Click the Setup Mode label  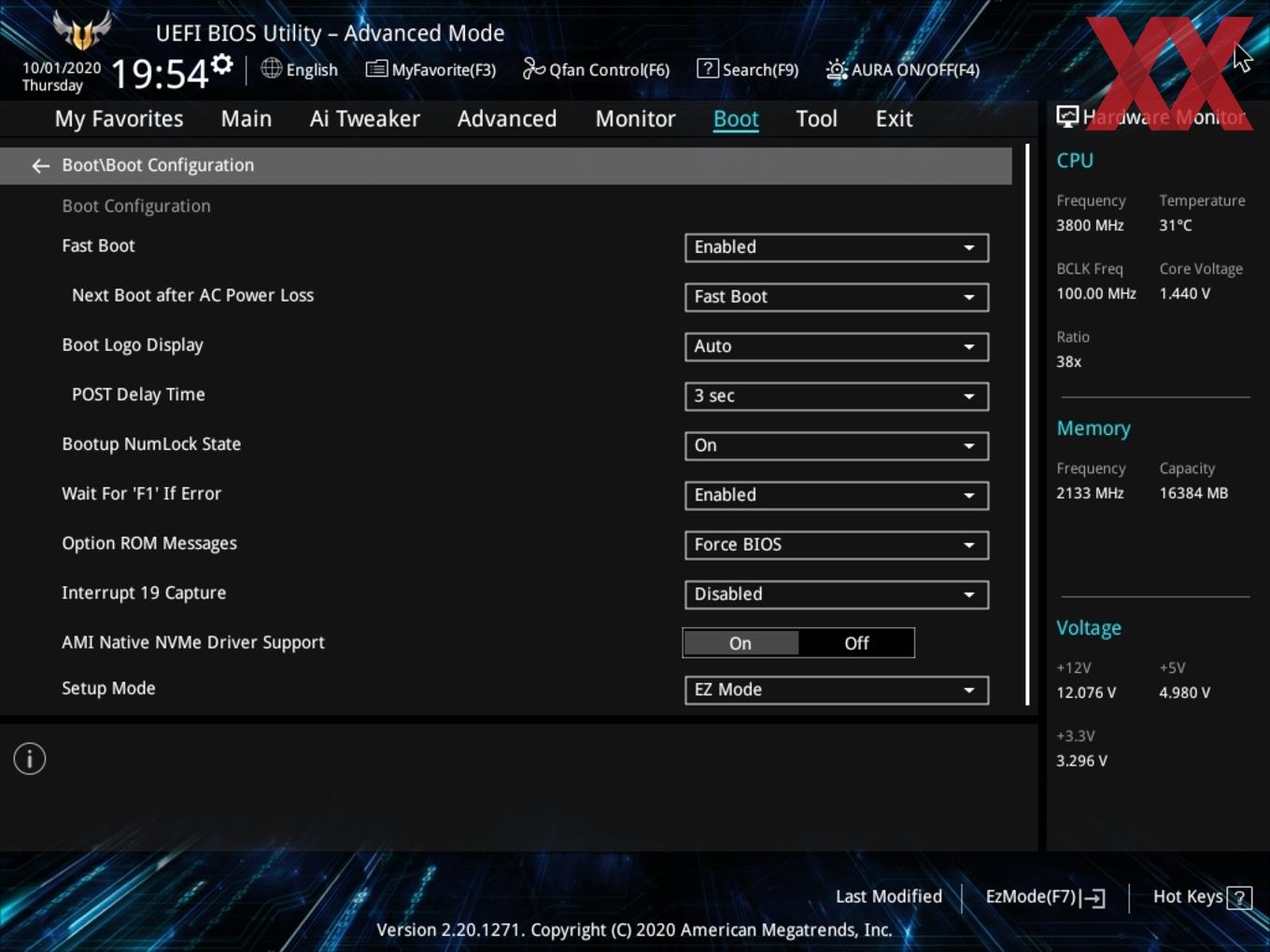[x=108, y=688]
